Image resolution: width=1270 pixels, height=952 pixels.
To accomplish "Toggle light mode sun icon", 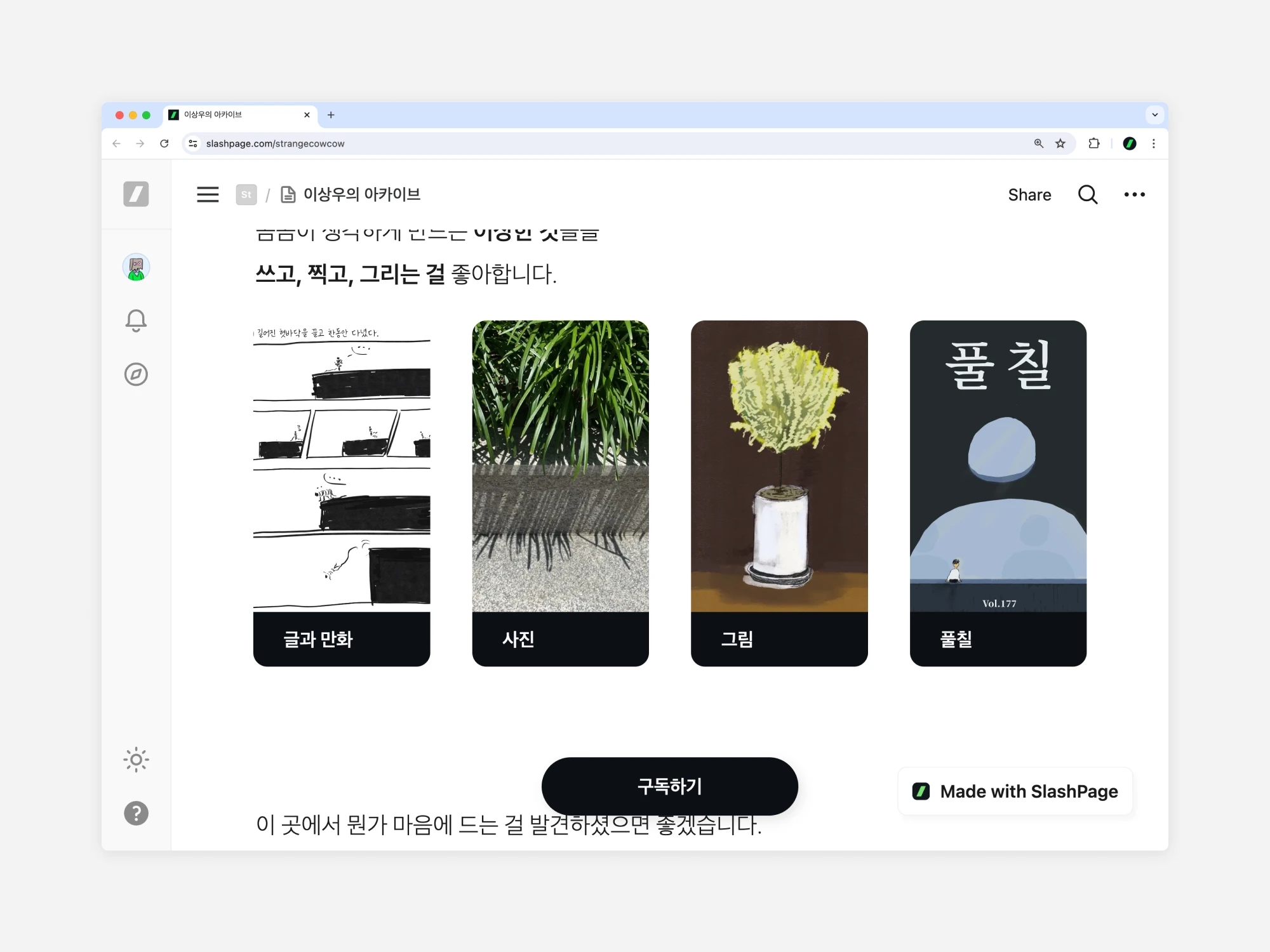I will pos(136,760).
